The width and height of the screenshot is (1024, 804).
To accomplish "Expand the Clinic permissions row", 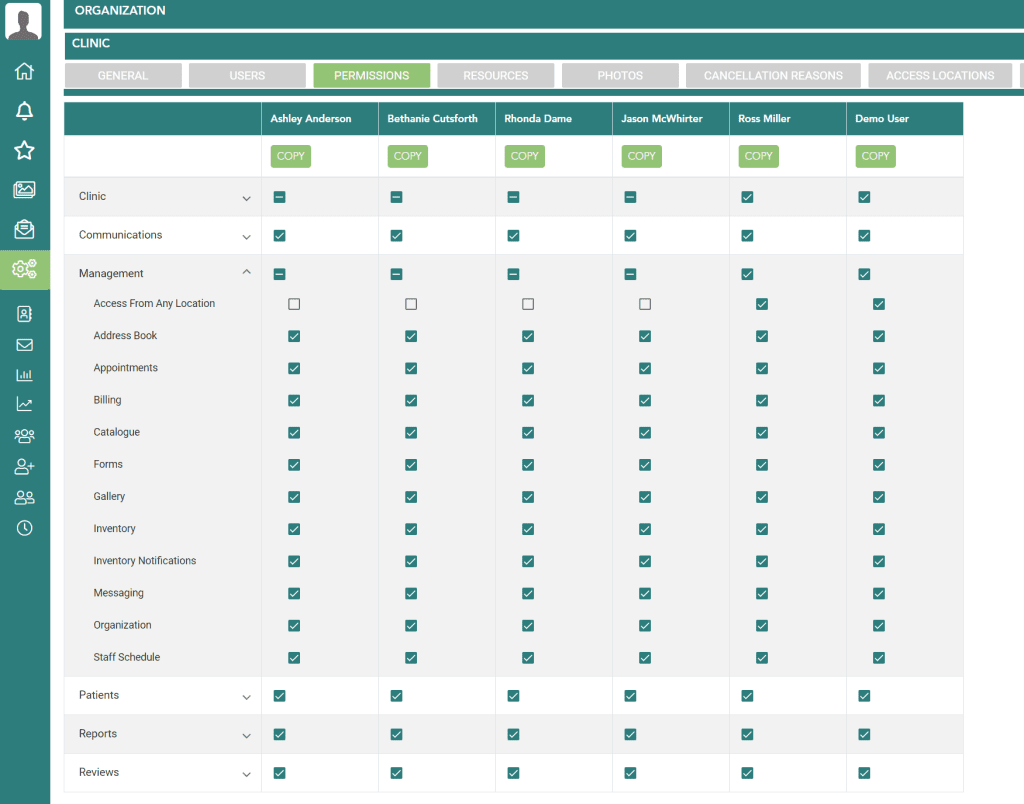I will [246, 198].
